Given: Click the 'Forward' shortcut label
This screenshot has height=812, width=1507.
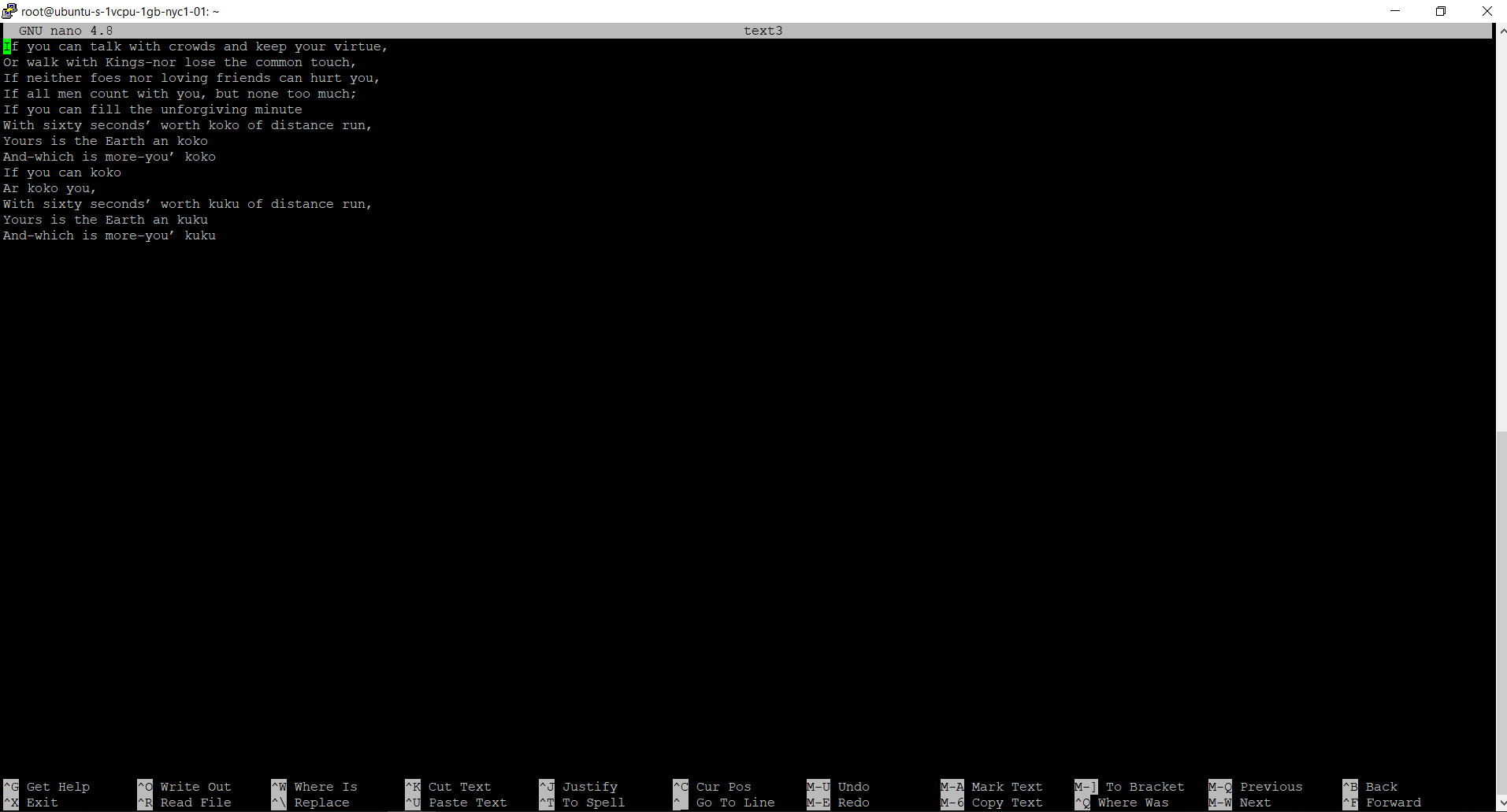Looking at the screenshot, I should [1394, 803].
